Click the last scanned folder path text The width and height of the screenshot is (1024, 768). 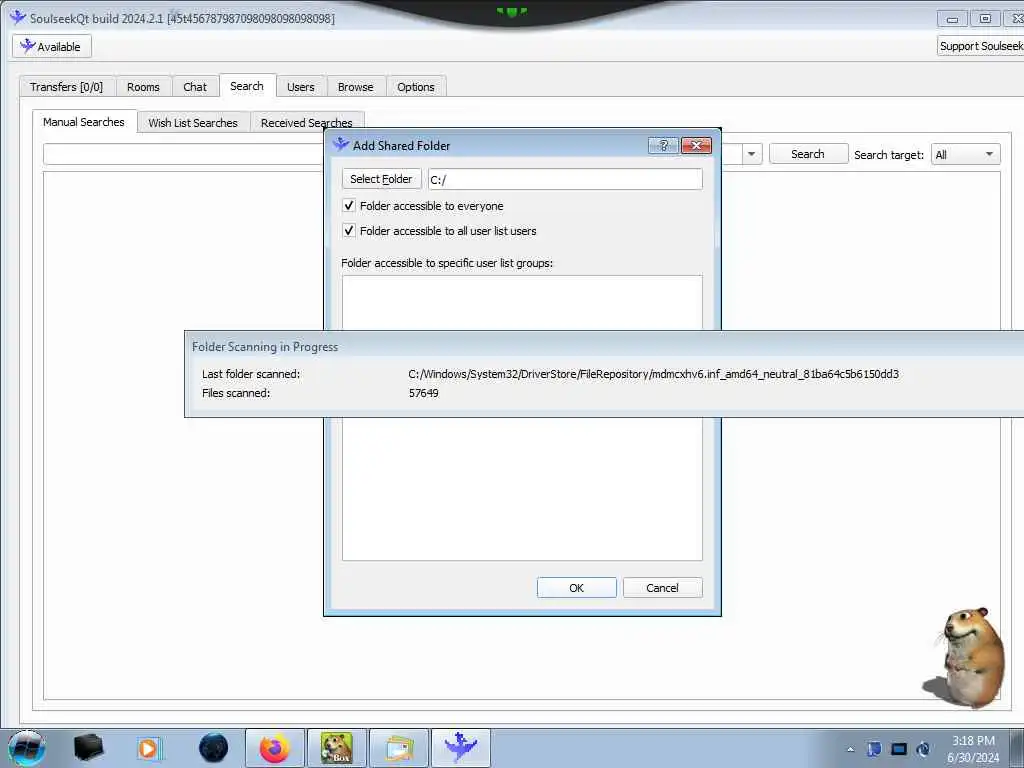point(653,374)
